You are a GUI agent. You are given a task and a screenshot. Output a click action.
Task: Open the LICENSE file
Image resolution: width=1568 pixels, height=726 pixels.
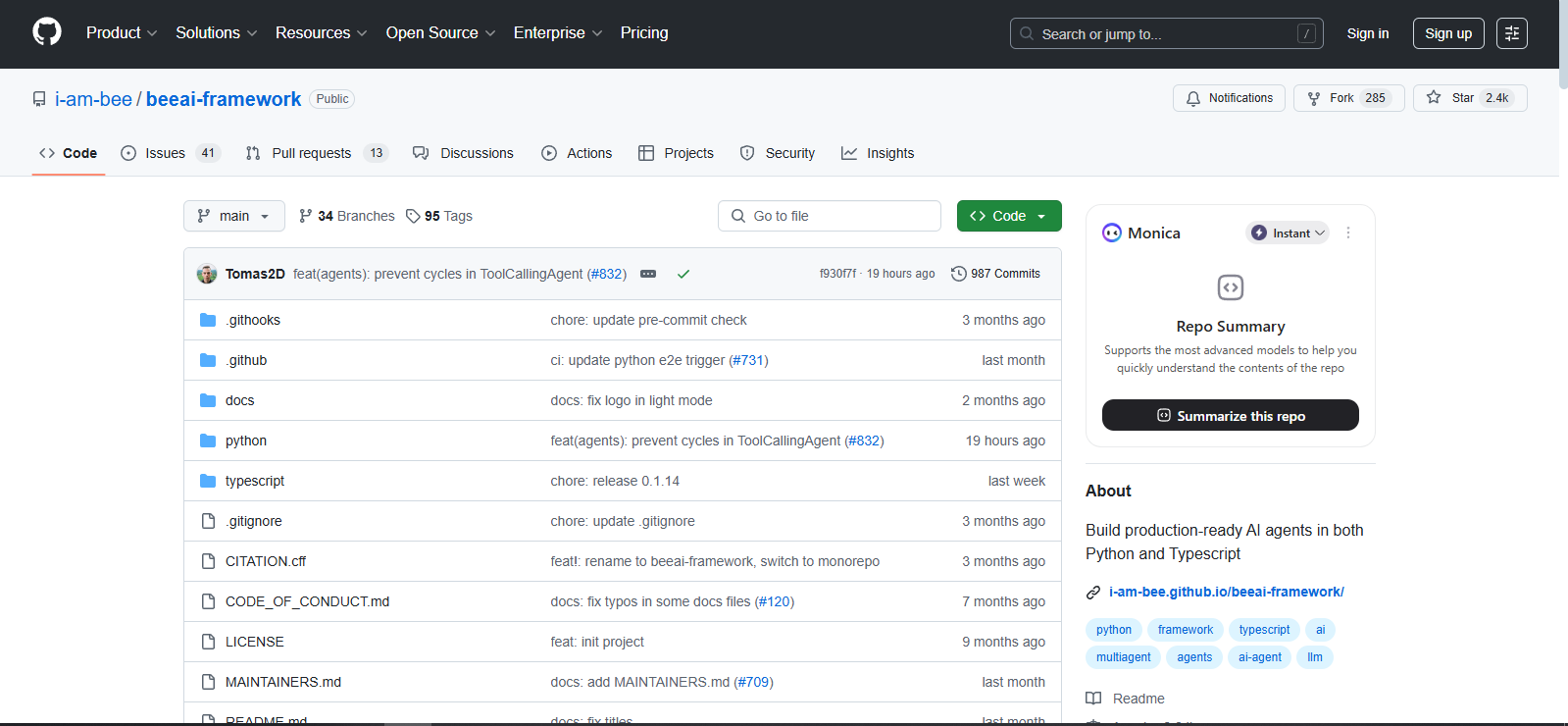255,642
